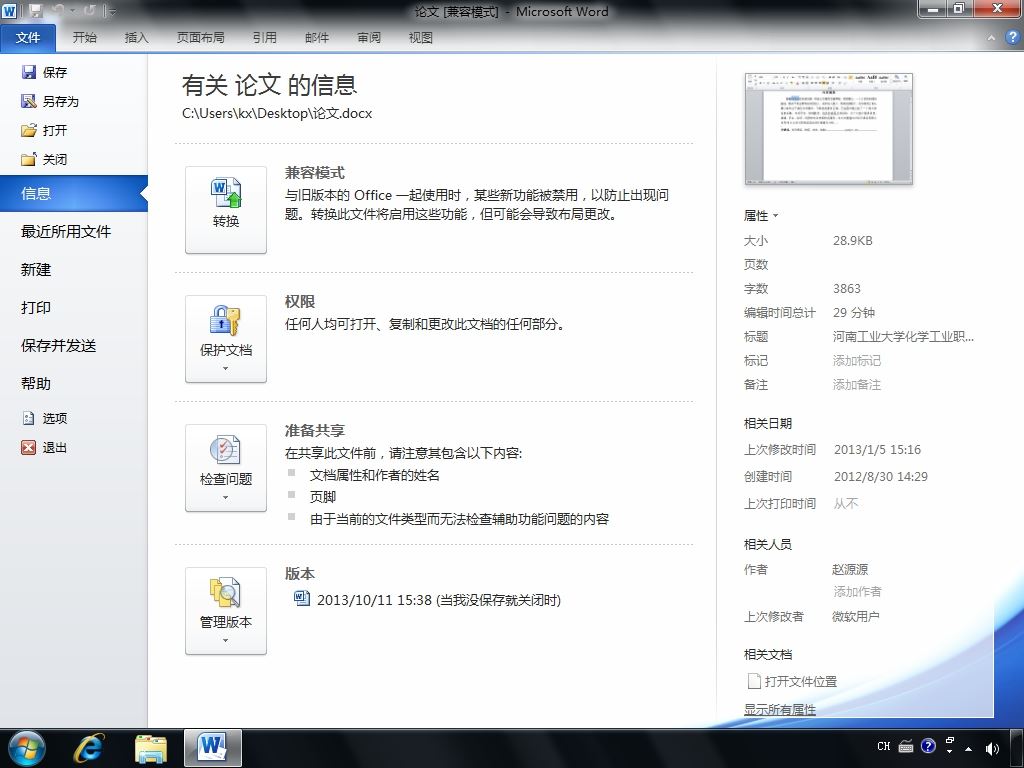
Task: Launch Internet Explorer from taskbar
Action: coord(88,748)
